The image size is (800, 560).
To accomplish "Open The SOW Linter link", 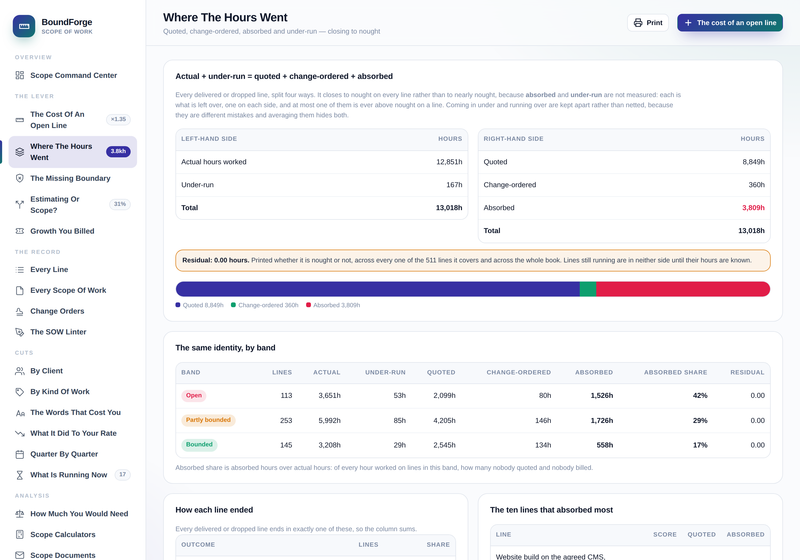I will click(73, 332).
